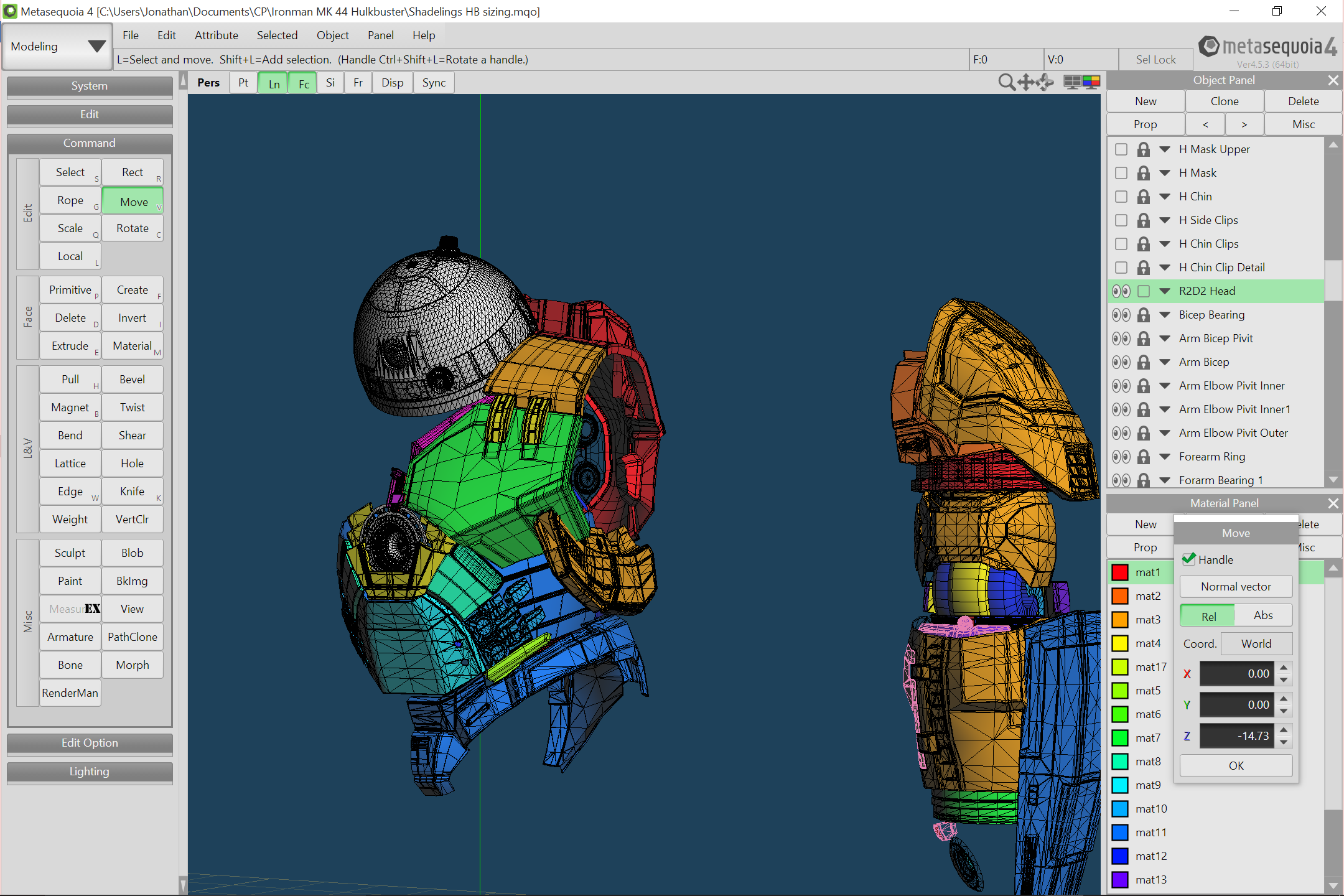This screenshot has height=896, width=1344.
Task: Toggle visibility checkbox of H Mask Upper
Action: point(1121,149)
